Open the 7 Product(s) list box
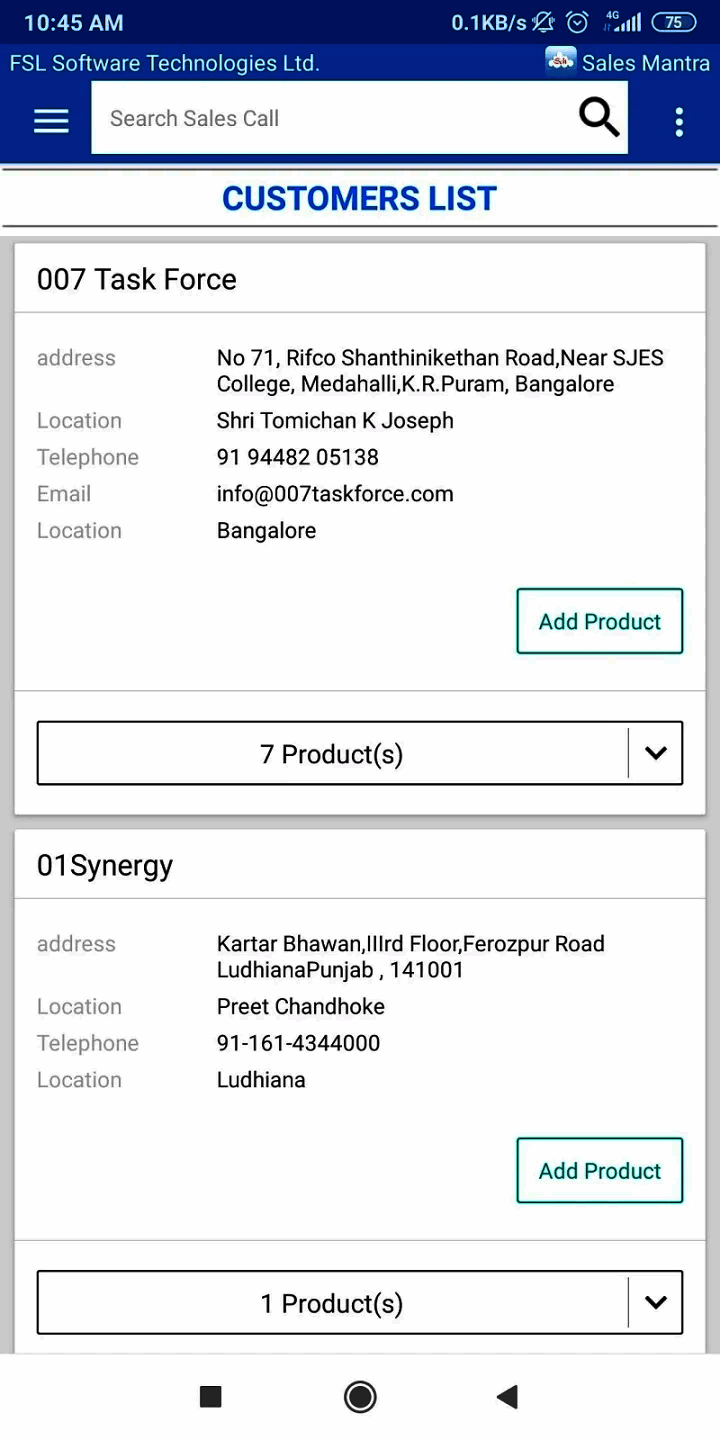 tap(332, 753)
